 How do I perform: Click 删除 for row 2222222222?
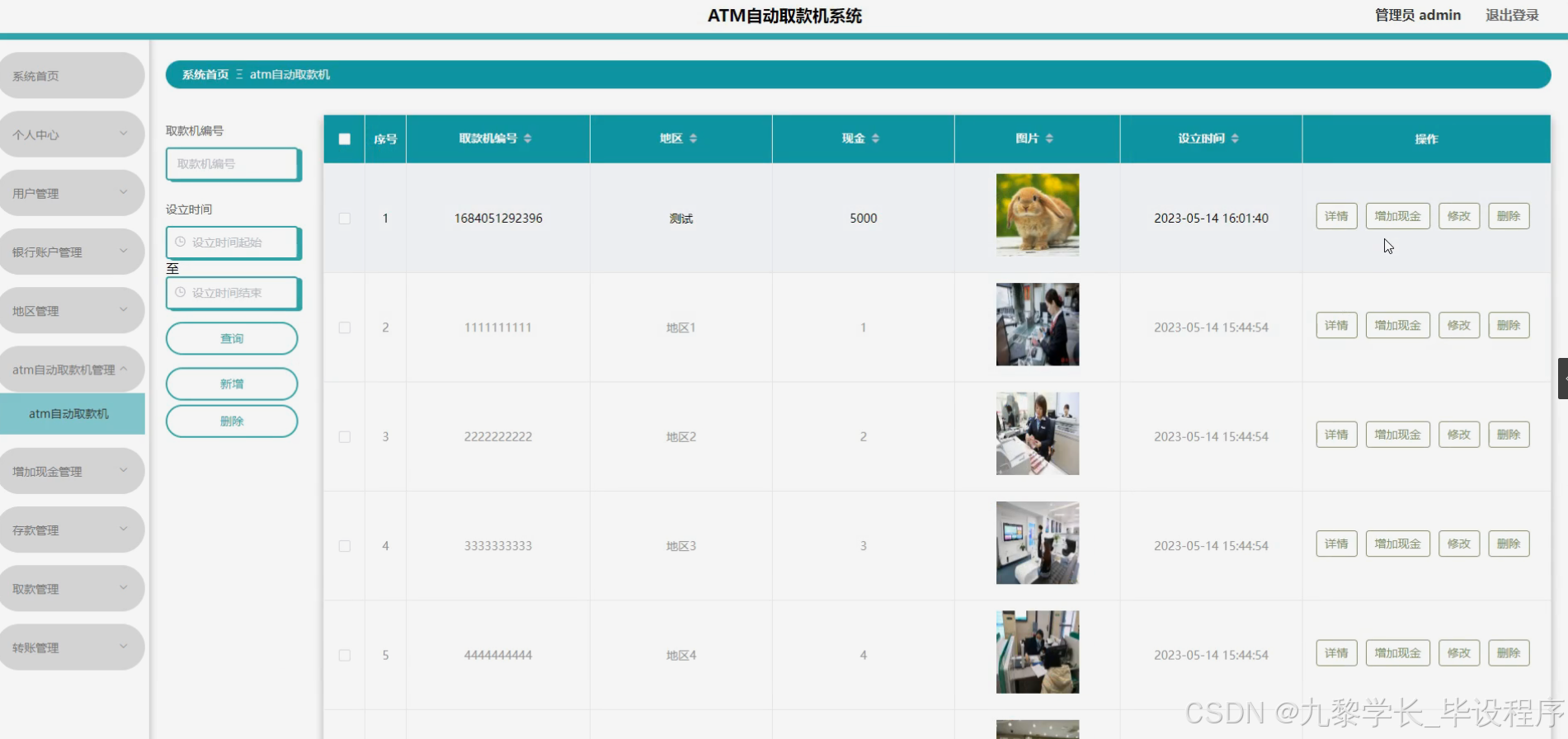pyautogui.click(x=1509, y=435)
